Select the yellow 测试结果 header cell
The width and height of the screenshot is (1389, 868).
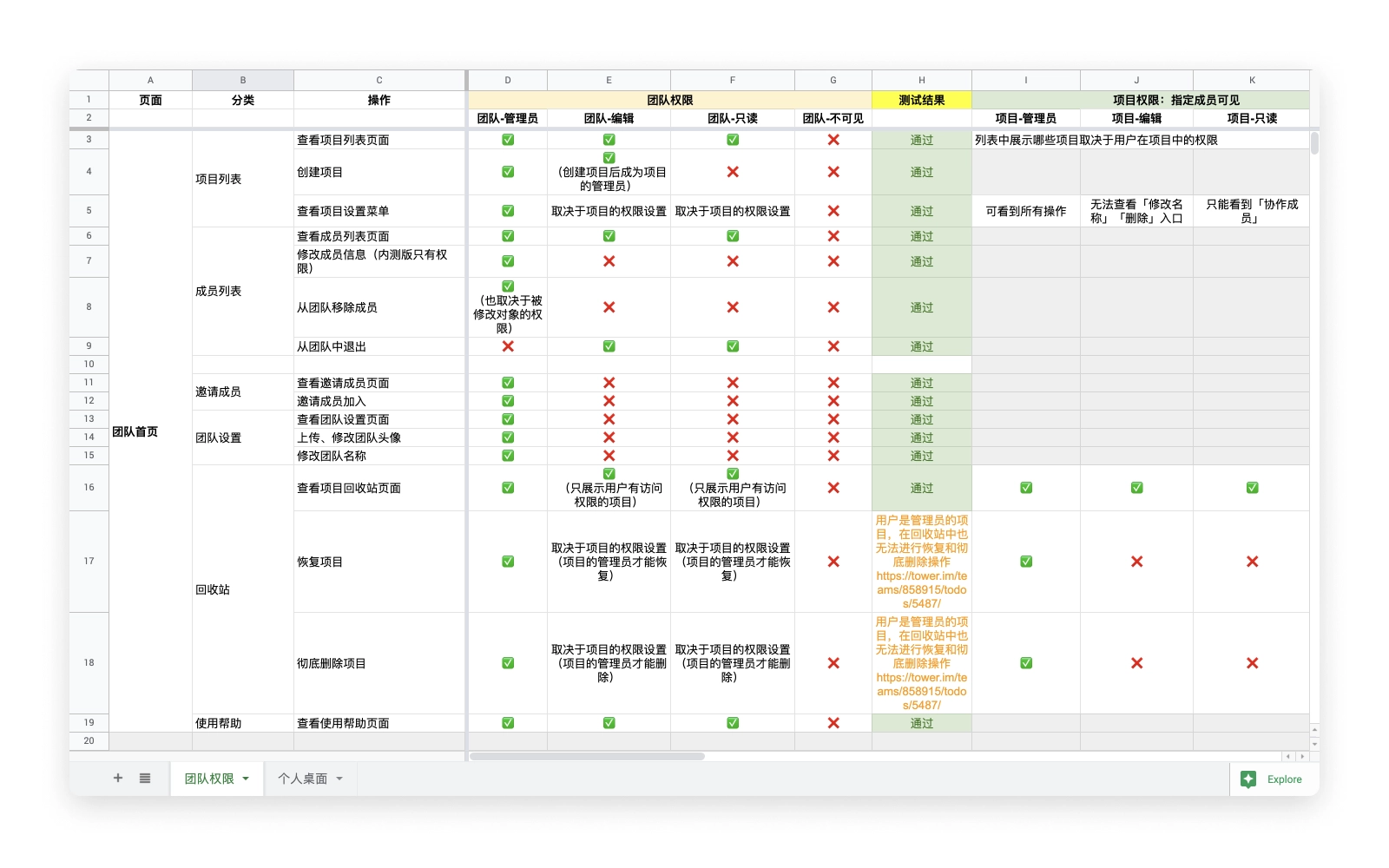[921, 100]
